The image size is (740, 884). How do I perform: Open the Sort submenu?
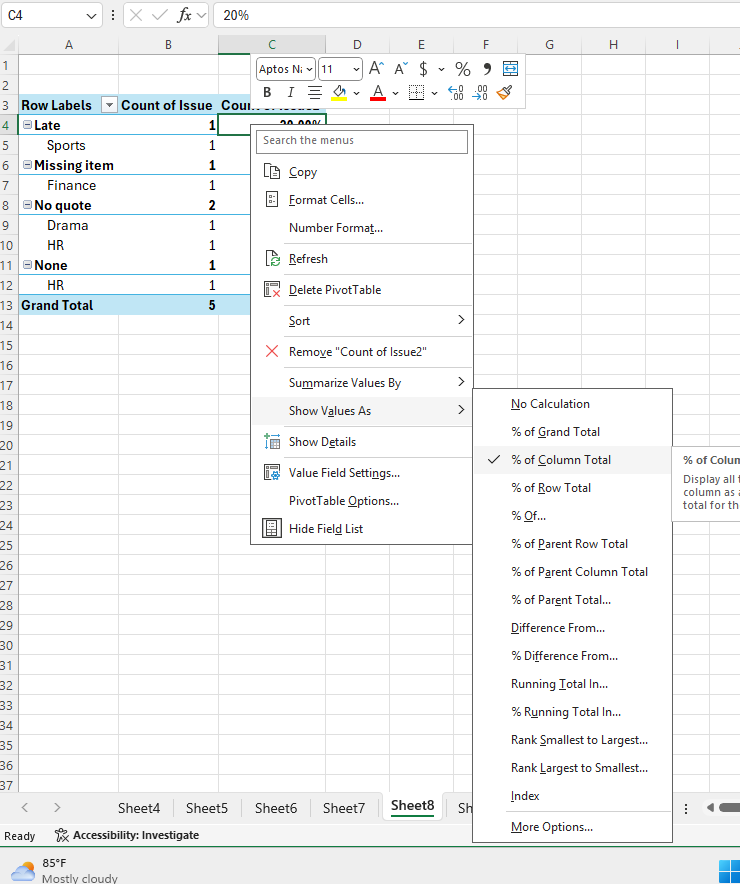[362, 321]
